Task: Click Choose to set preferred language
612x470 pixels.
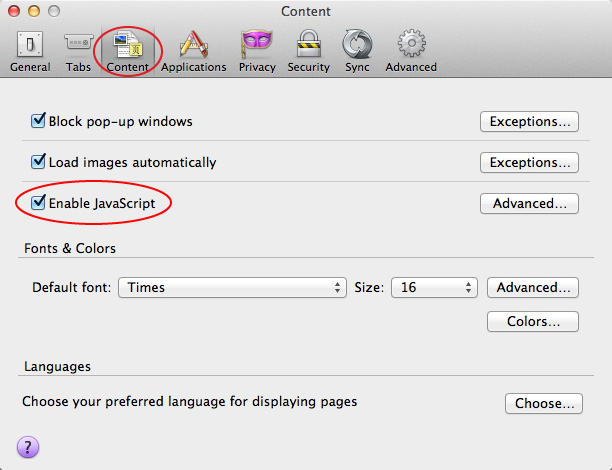Action: (x=543, y=404)
